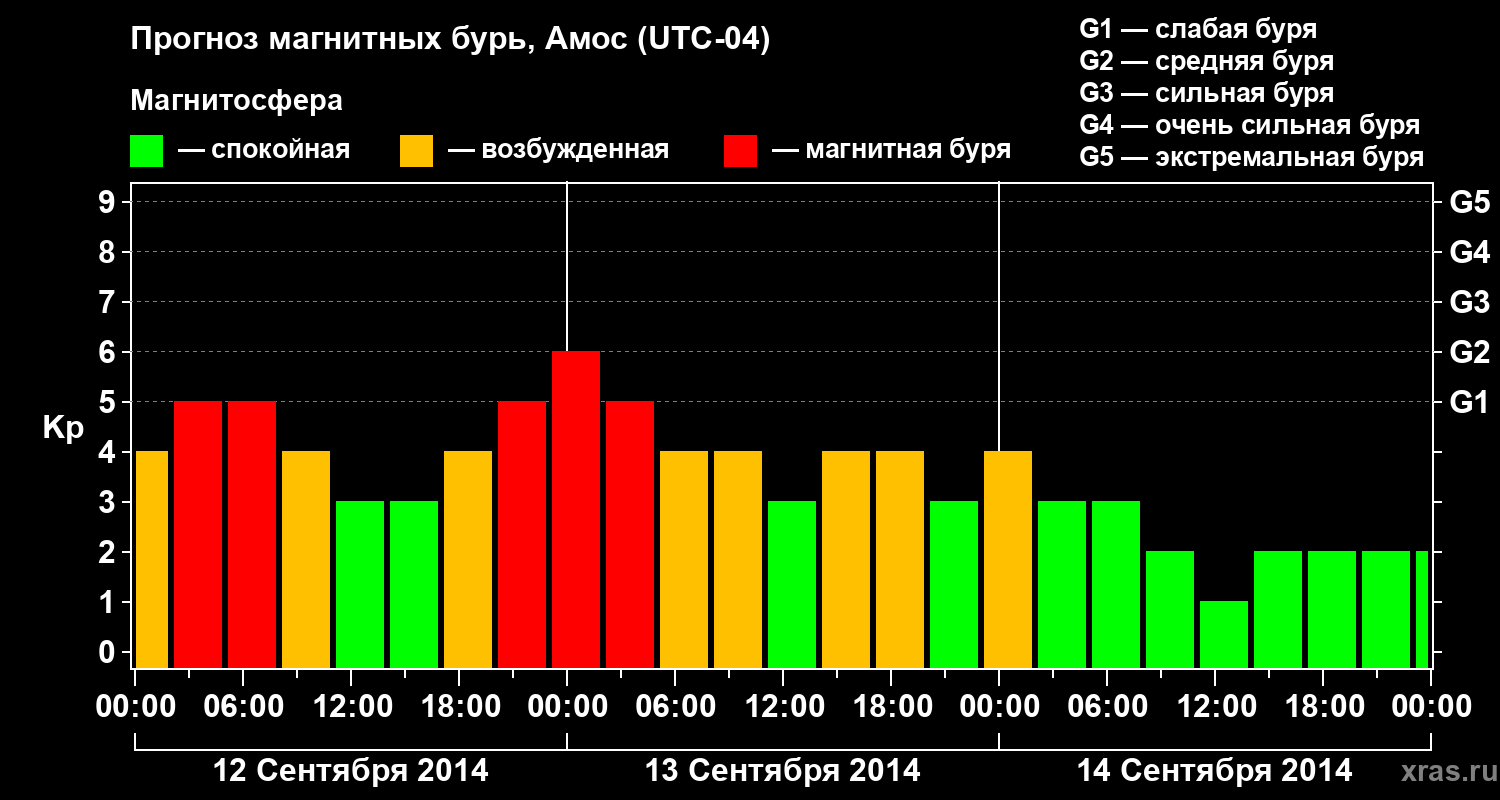Click the 'G2 — средняя буря' legend line

coord(1207,61)
